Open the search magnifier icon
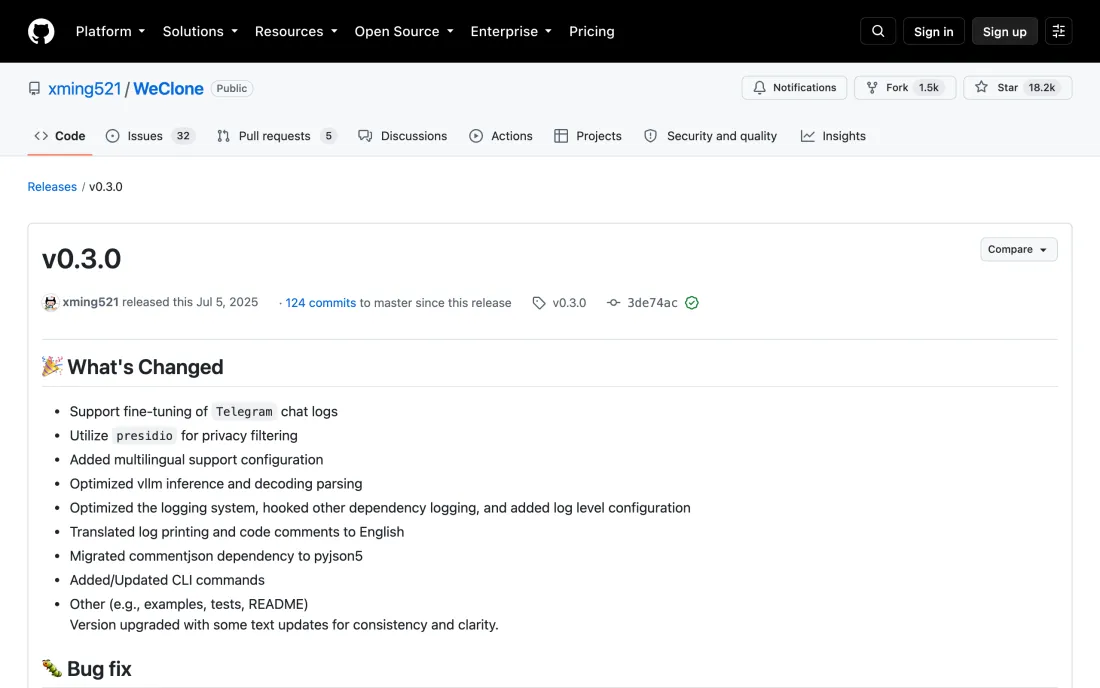This screenshot has height=688, width=1100. (878, 32)
